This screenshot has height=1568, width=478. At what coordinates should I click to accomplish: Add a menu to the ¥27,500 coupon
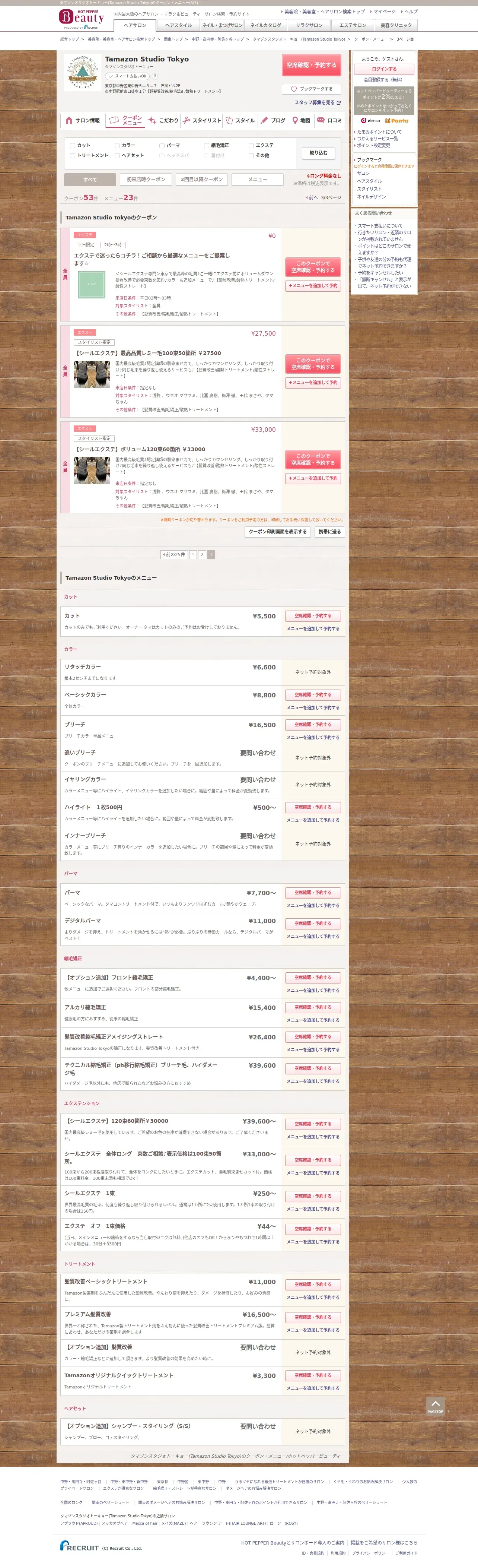[x=313, y=383]
